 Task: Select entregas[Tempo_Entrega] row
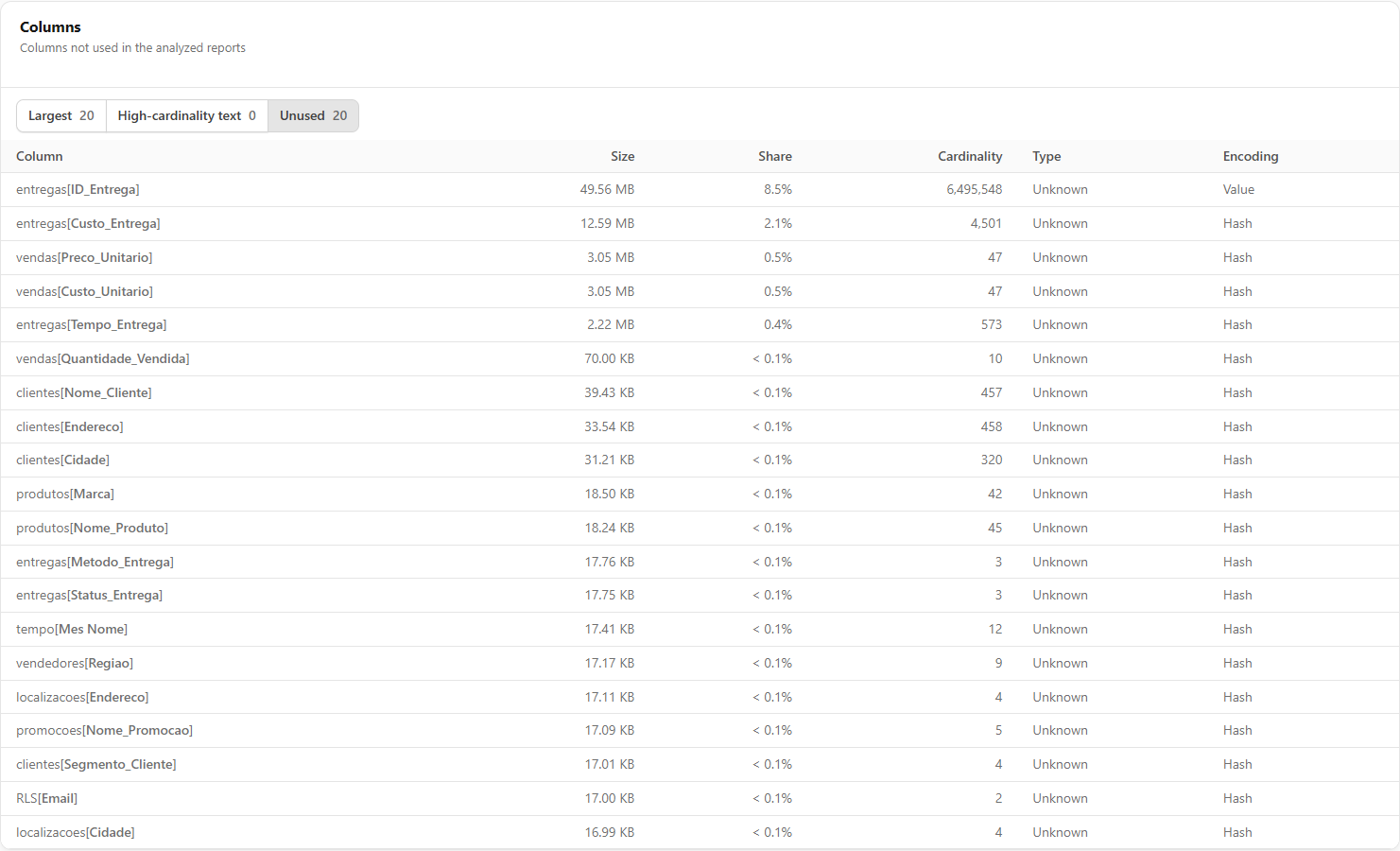pos(700,324)
